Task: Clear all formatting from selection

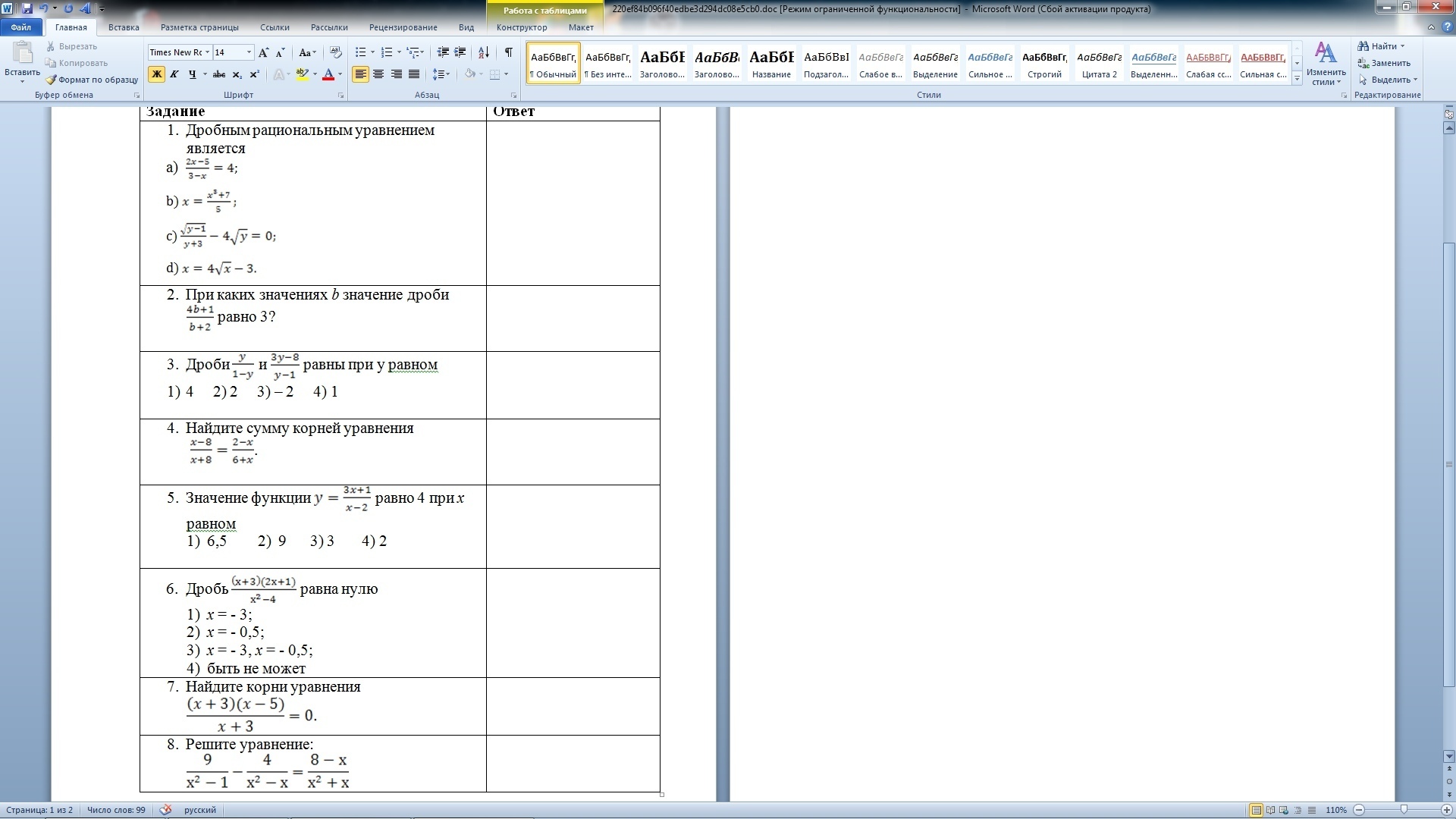Action: (x=336, y=52)
